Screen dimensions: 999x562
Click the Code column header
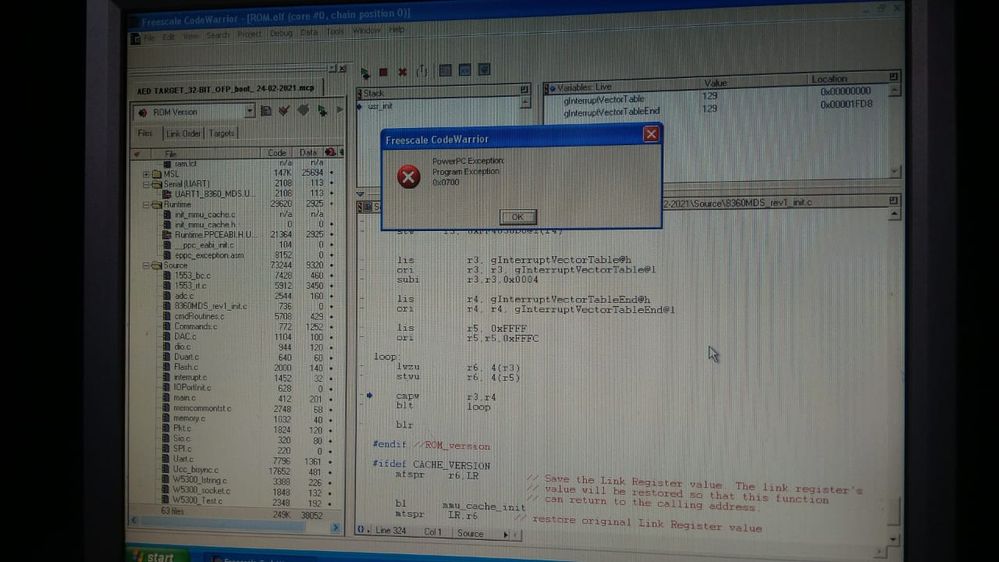[277, 153]
